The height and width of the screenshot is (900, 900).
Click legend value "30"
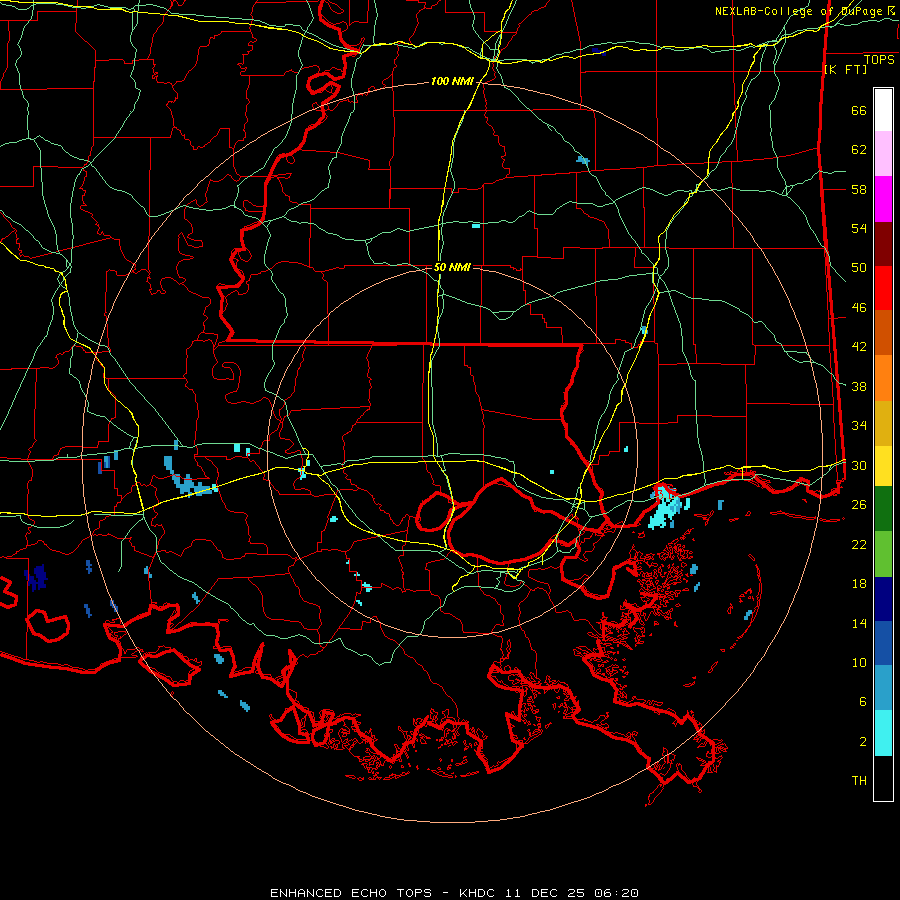tap(859, 465)
